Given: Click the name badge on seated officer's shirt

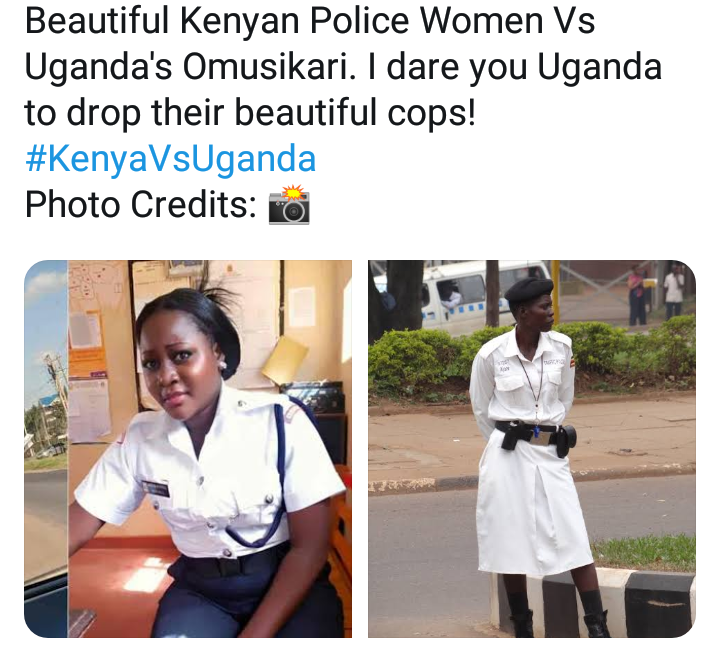Looking at the screenshot, I should click(x=155, y=488).
